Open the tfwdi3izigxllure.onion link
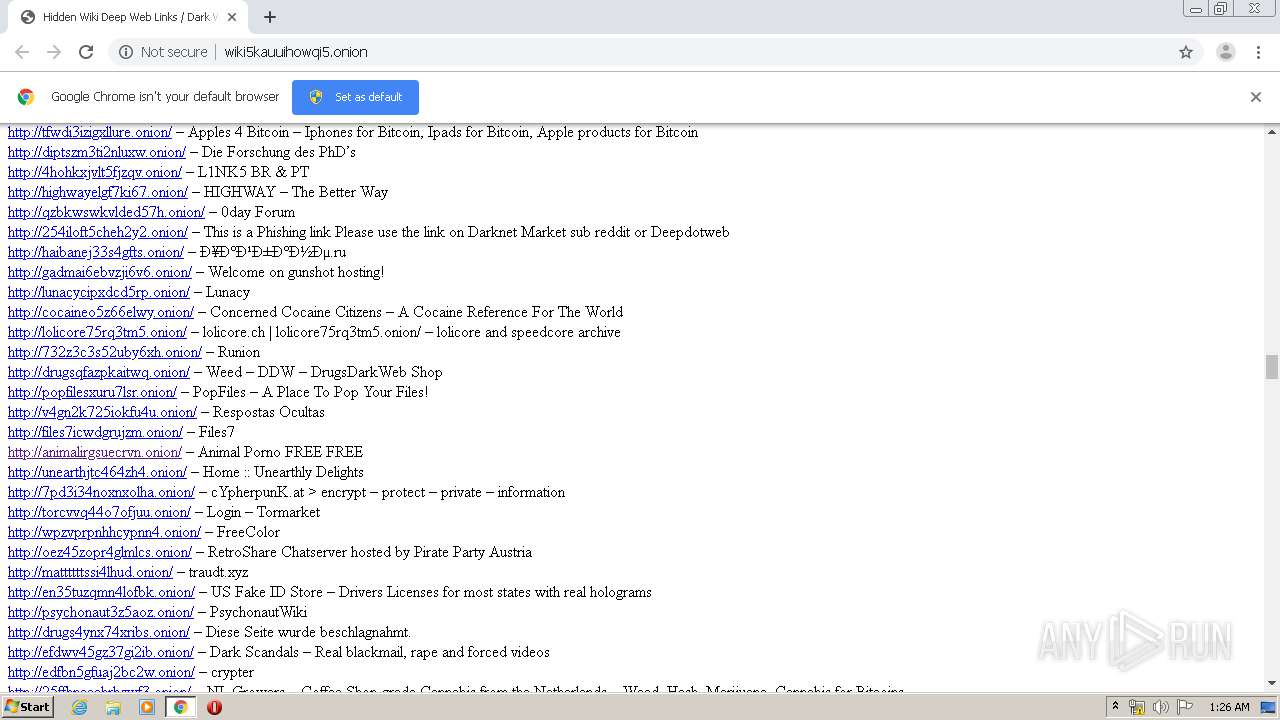Viewport: 1280px width, 720px height. [x=90, y=132]
